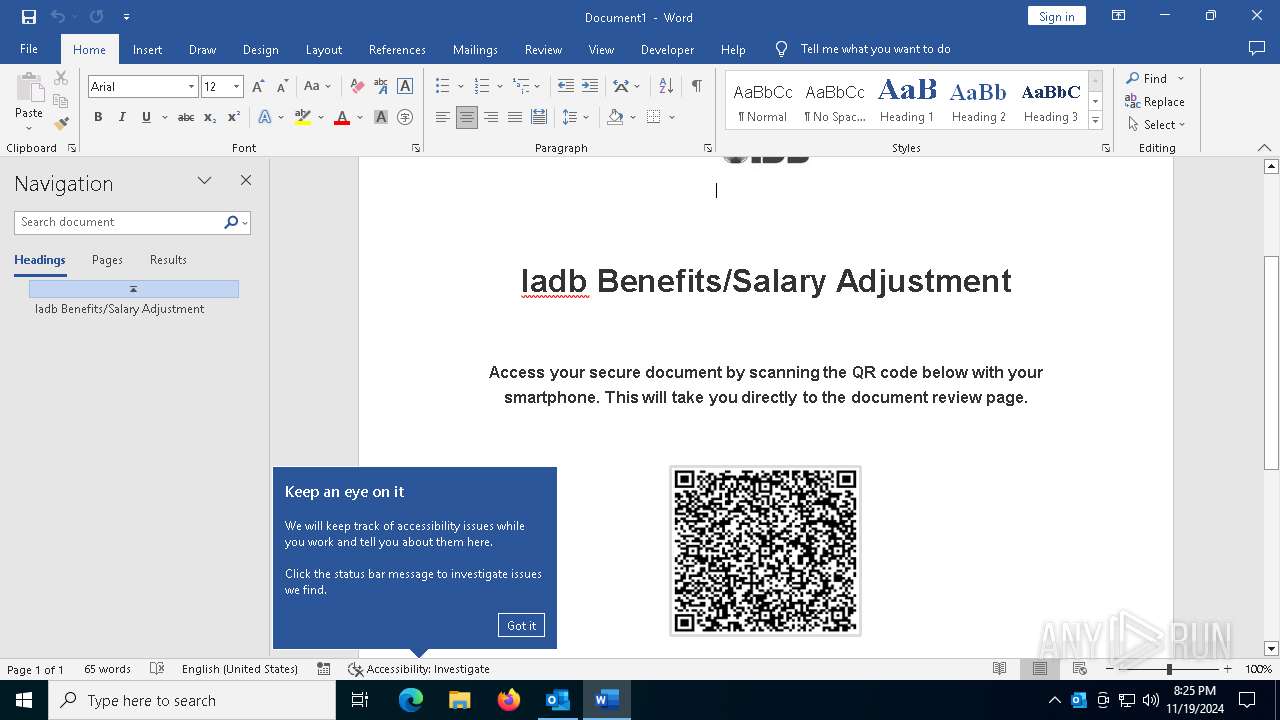Enable Center alignment
This screenshot has height=720, width=1280.
[x=467, y=117]
